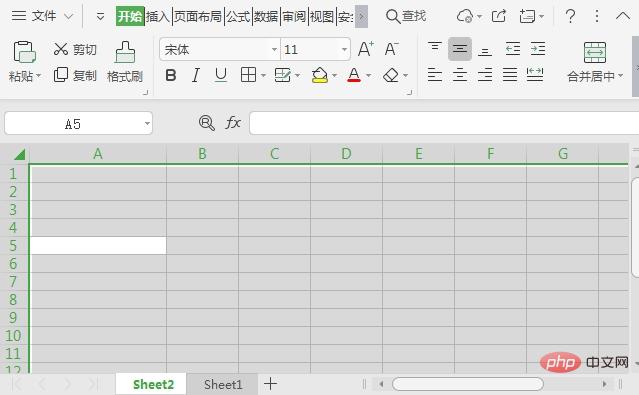Click the Copy (复制) icon

coord(61,75)
